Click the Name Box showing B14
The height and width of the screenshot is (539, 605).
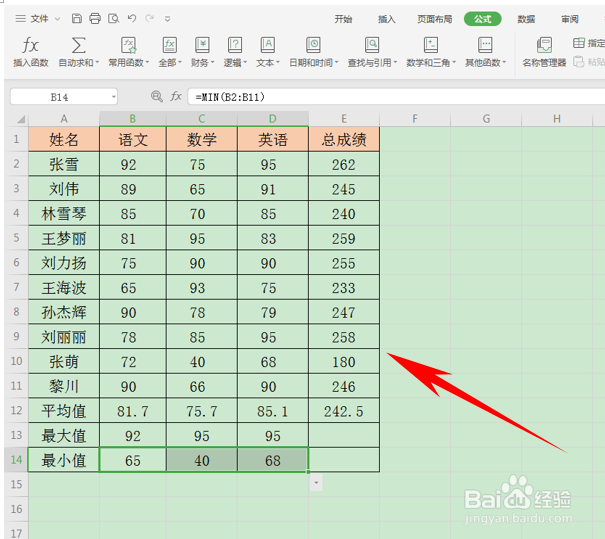pos(59,97)
